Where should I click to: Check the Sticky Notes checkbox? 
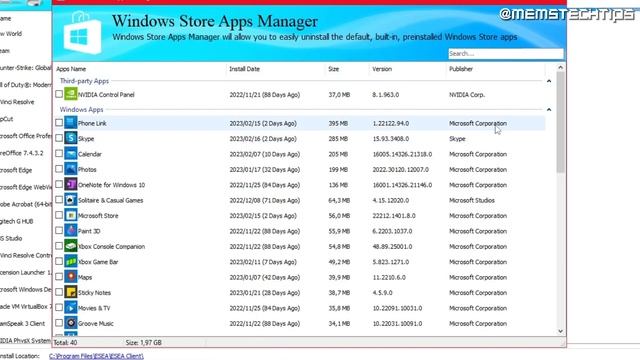pos(59,292)
